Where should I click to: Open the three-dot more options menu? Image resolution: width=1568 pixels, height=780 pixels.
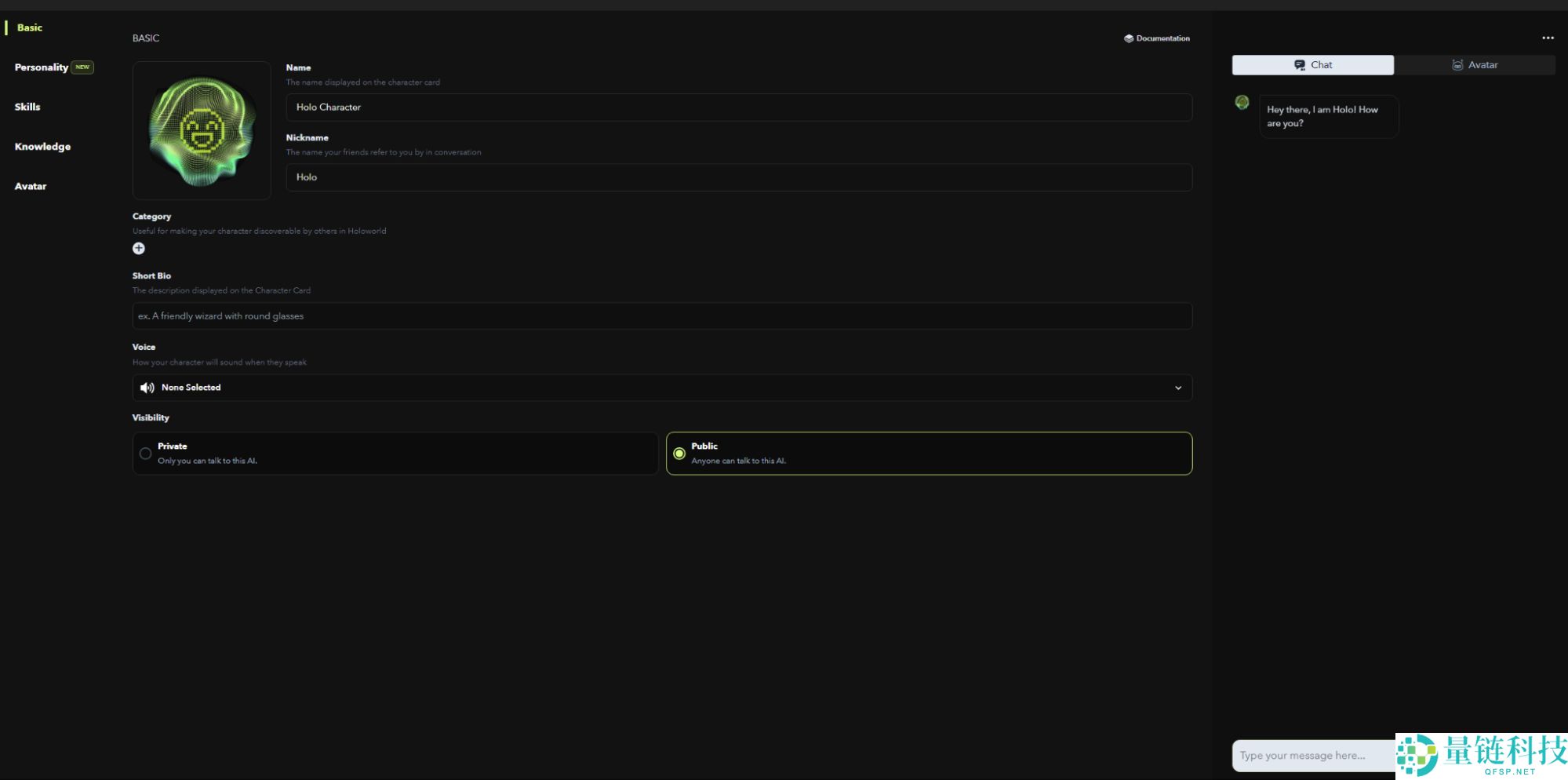[x=1547, y=38]
